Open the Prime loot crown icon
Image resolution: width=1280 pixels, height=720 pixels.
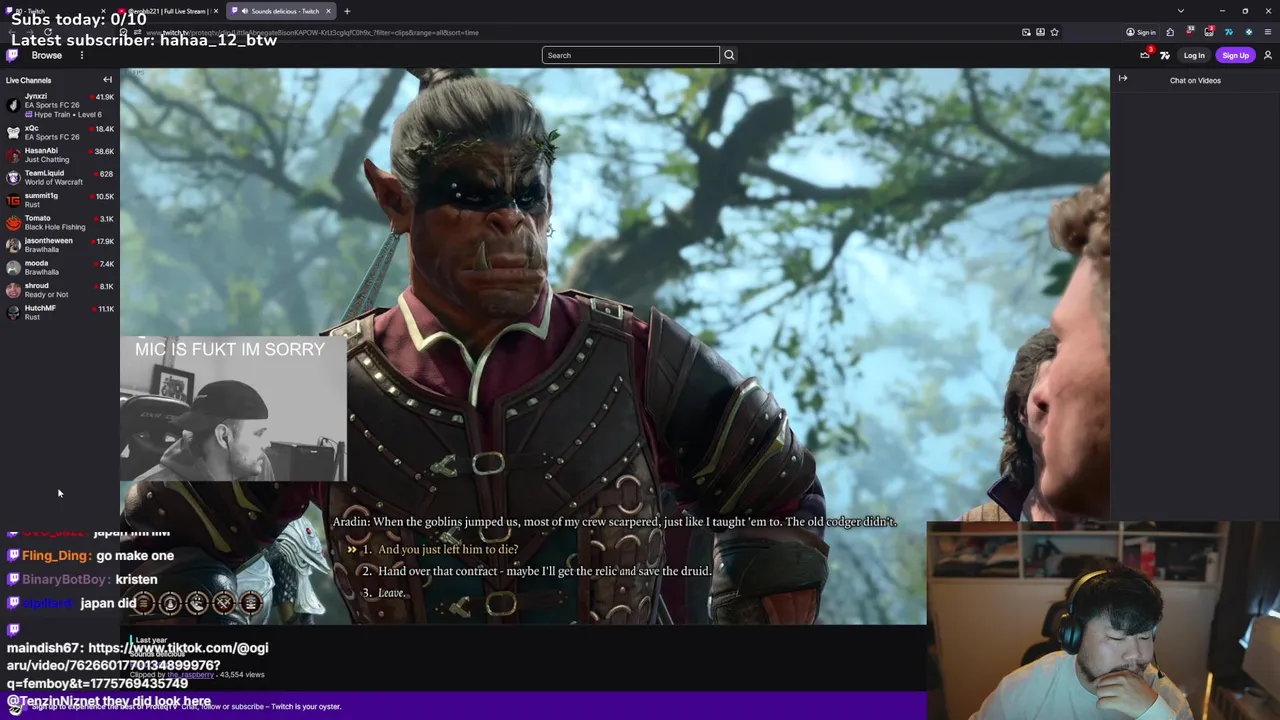(1145, 55)
